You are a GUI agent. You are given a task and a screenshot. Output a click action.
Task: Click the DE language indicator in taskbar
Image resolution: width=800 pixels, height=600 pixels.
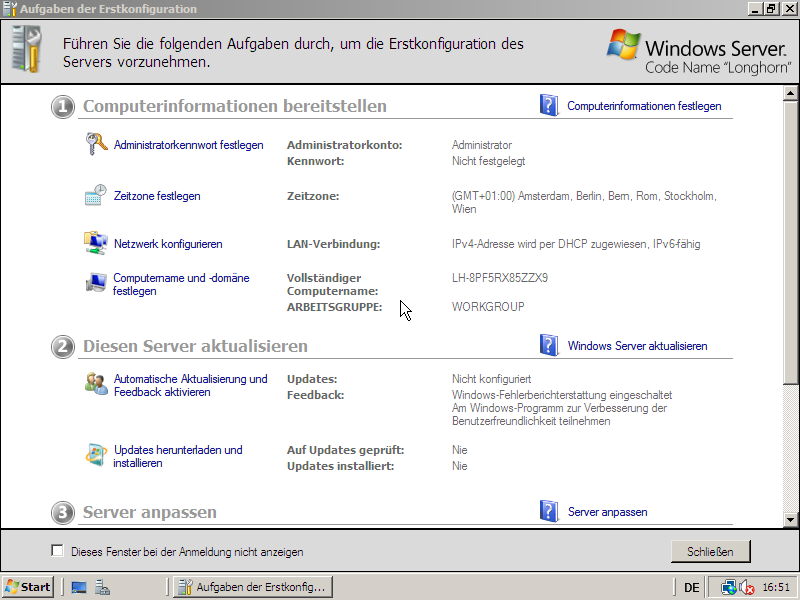pos(691,587)
